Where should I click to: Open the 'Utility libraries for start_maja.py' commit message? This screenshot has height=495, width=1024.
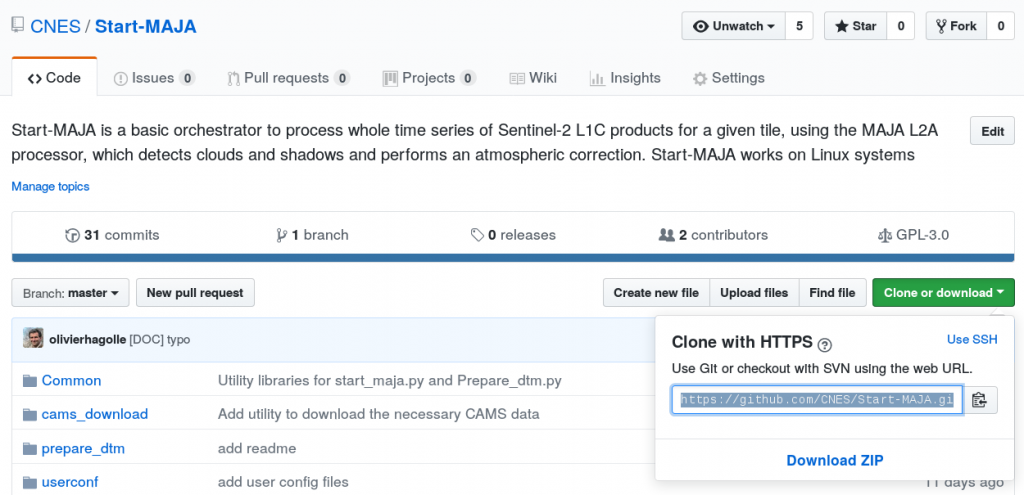click(x=389, y=381)
